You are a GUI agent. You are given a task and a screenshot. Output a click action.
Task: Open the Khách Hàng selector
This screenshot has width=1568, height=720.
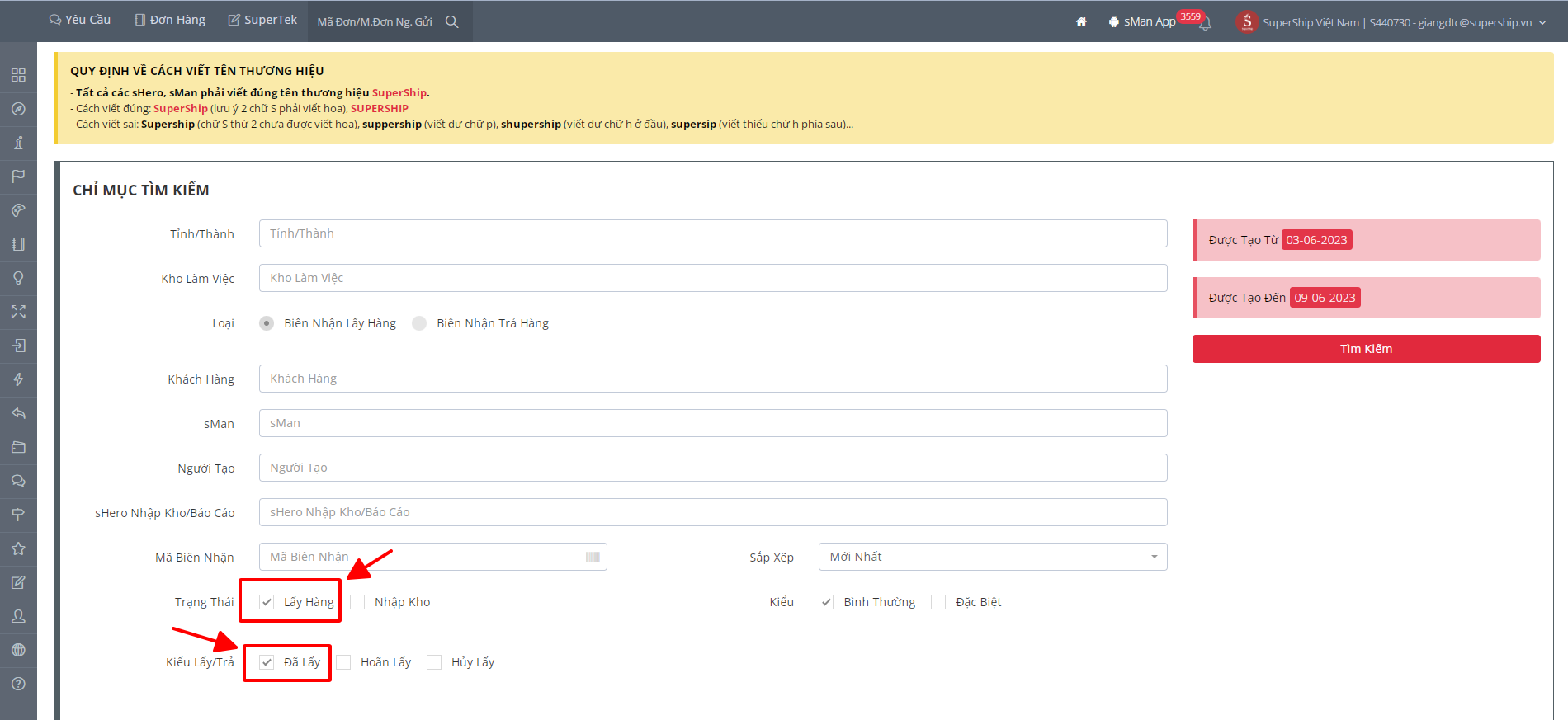point(713,379)
